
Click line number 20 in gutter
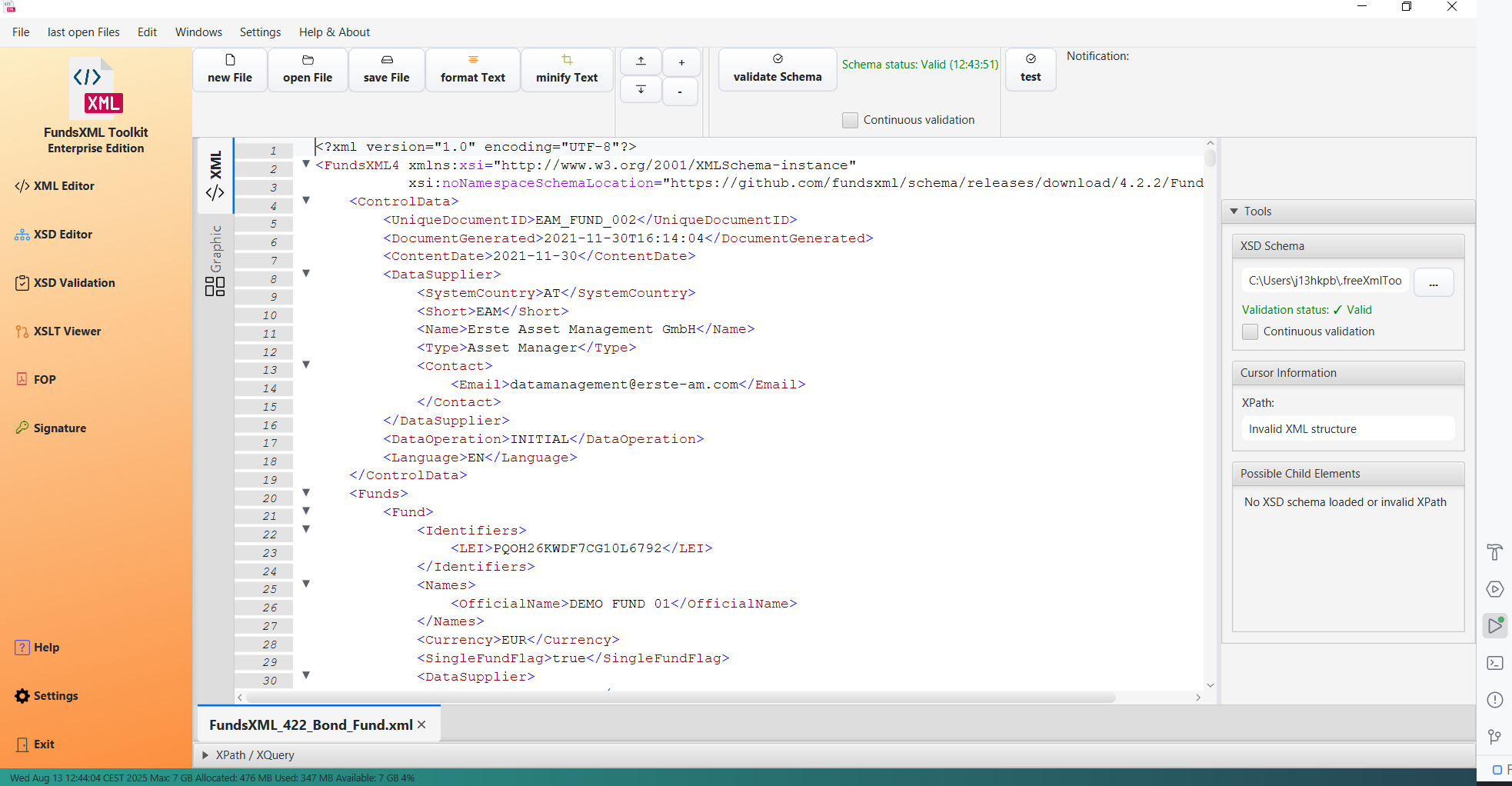[269, 498]
